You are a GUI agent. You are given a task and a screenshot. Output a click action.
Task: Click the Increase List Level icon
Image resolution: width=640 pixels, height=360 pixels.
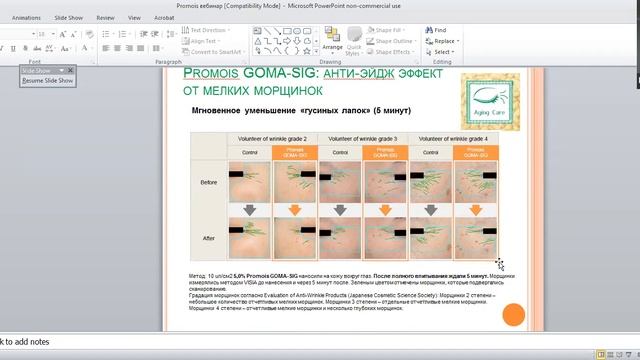click(155, 34)
